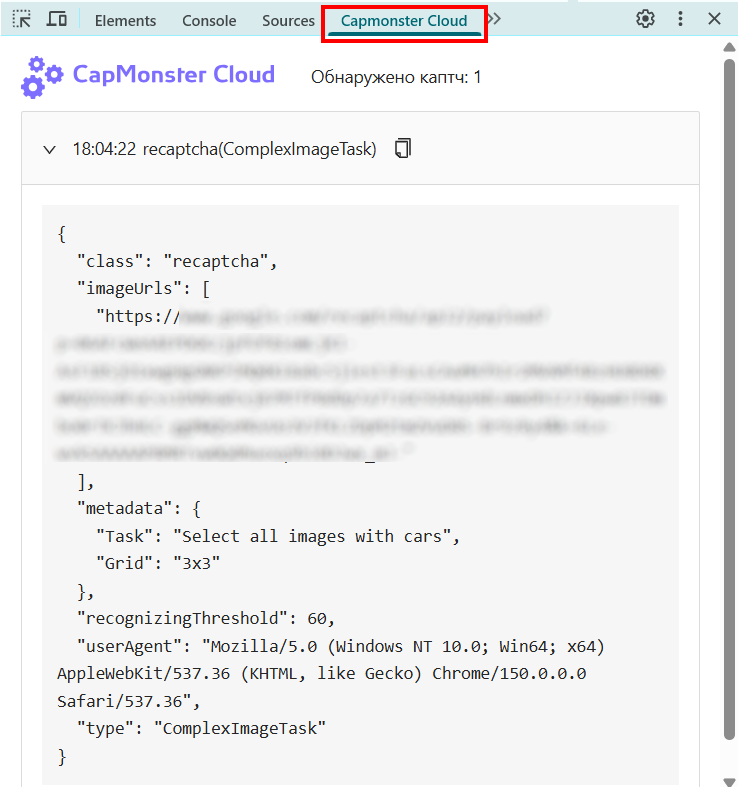This screenshot has width=738, height=787.
Task: Click the "Обнаружено капtч: 1" counter text
Action: [x=396, y=77]
